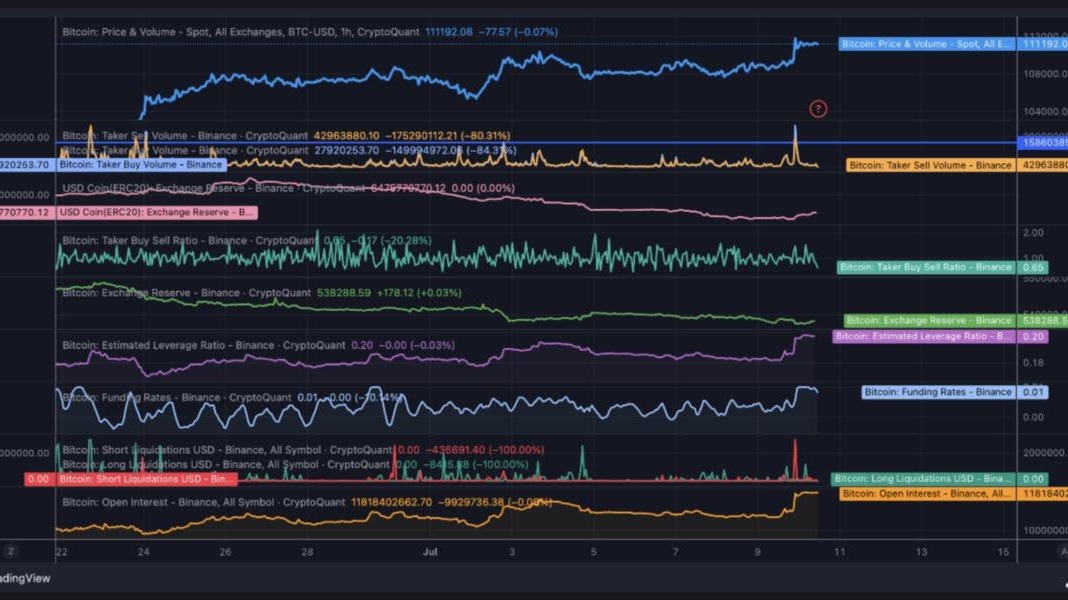Viewport: 1068px width, 600px height.
Task: Click the 15 date on time axis
Action: [1003, 552]
